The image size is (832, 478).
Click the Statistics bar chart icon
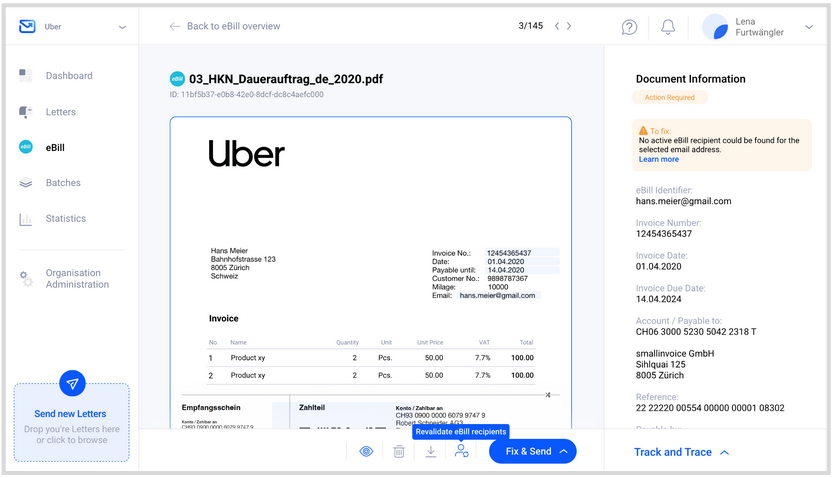(25, 219)
